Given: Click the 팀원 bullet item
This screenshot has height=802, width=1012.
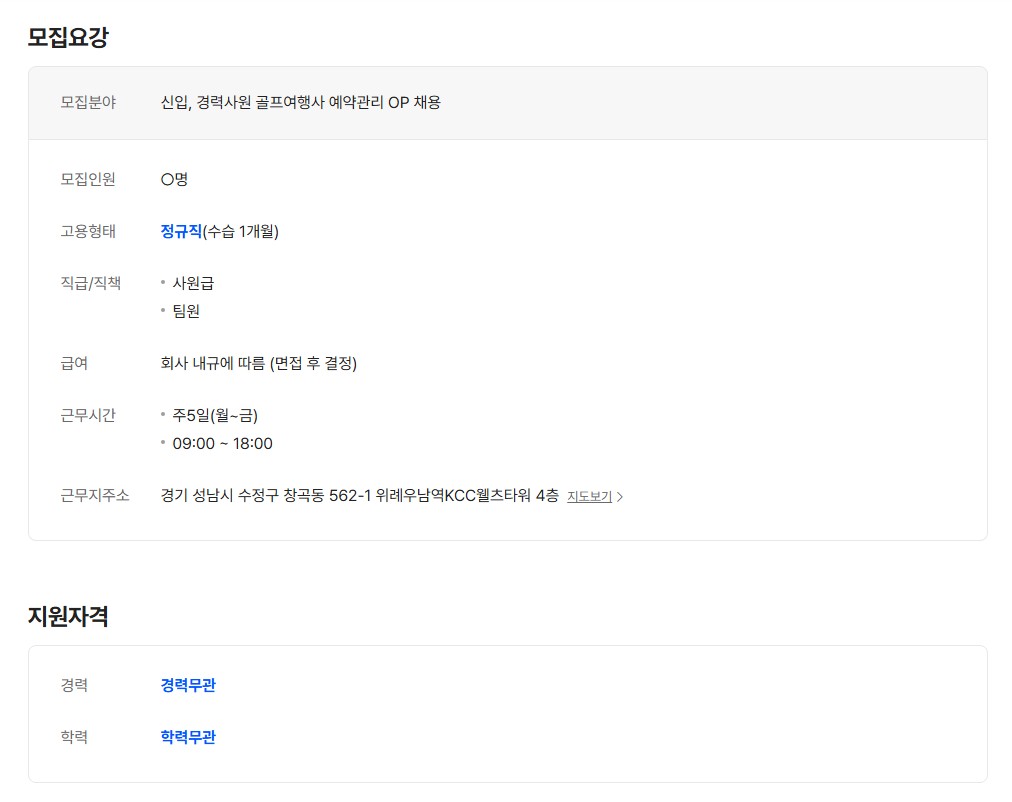Looking at the screenshot, I should (186, 311).
